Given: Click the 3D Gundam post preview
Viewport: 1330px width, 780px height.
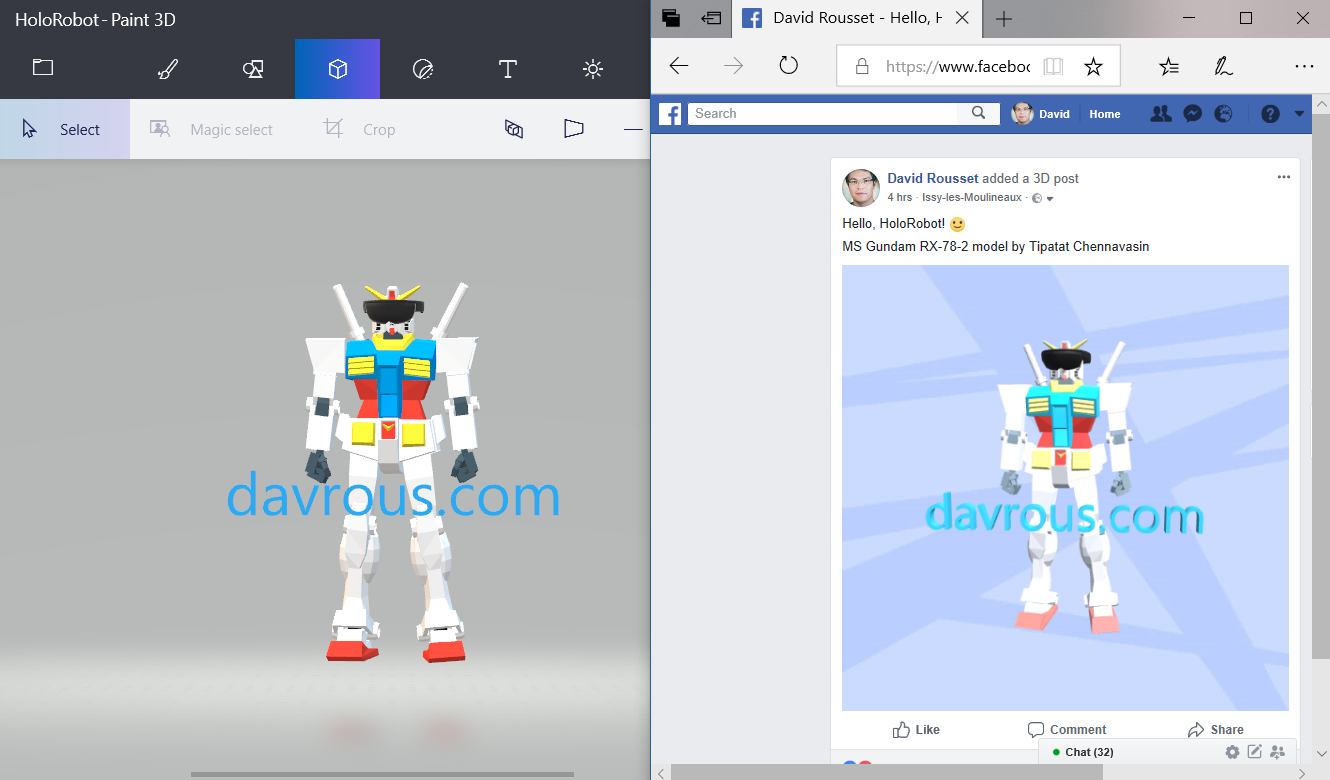Looking at the screenshot, I should click(1065, 488).
